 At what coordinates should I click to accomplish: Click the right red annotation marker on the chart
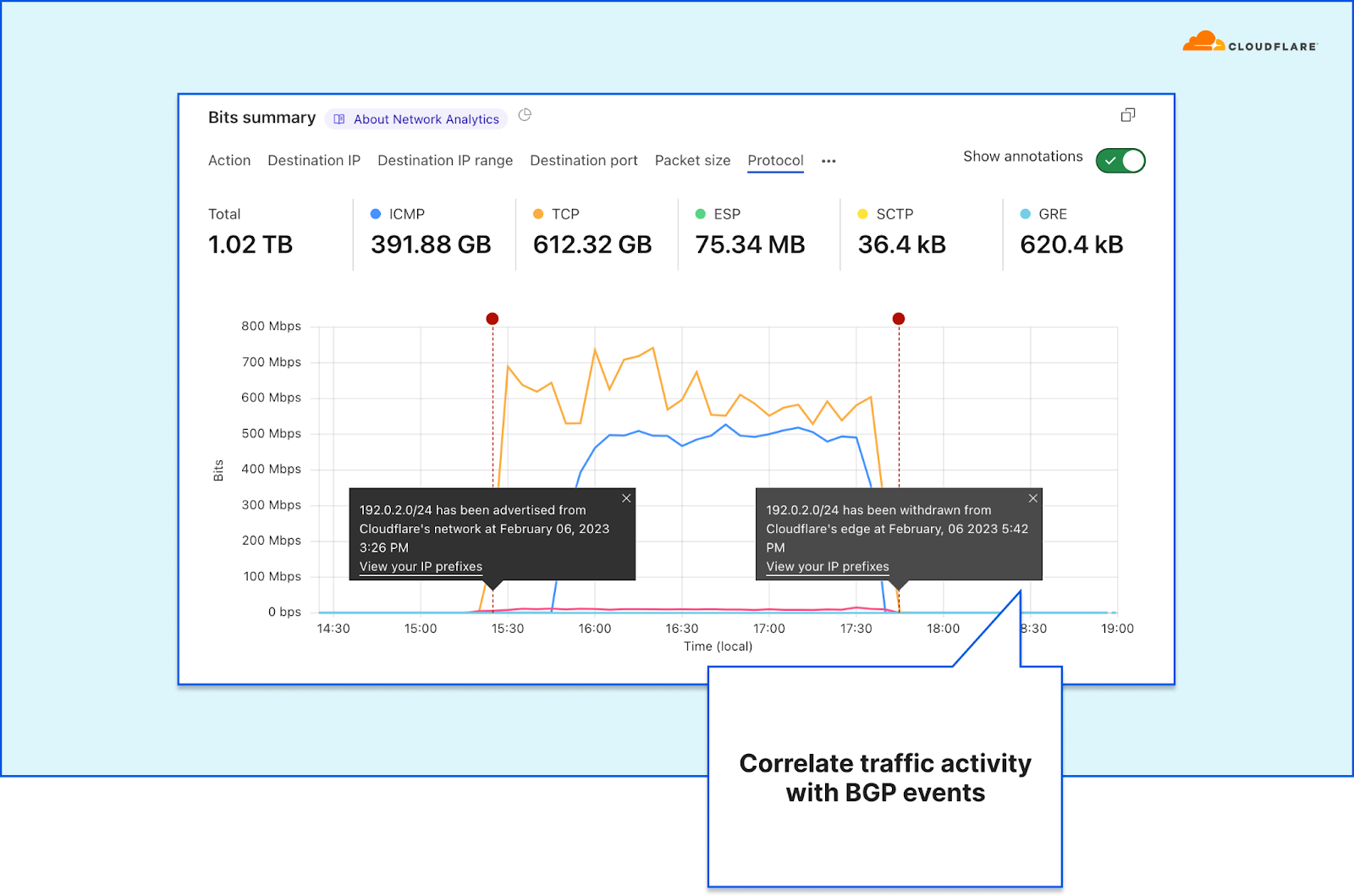[899, 319]
